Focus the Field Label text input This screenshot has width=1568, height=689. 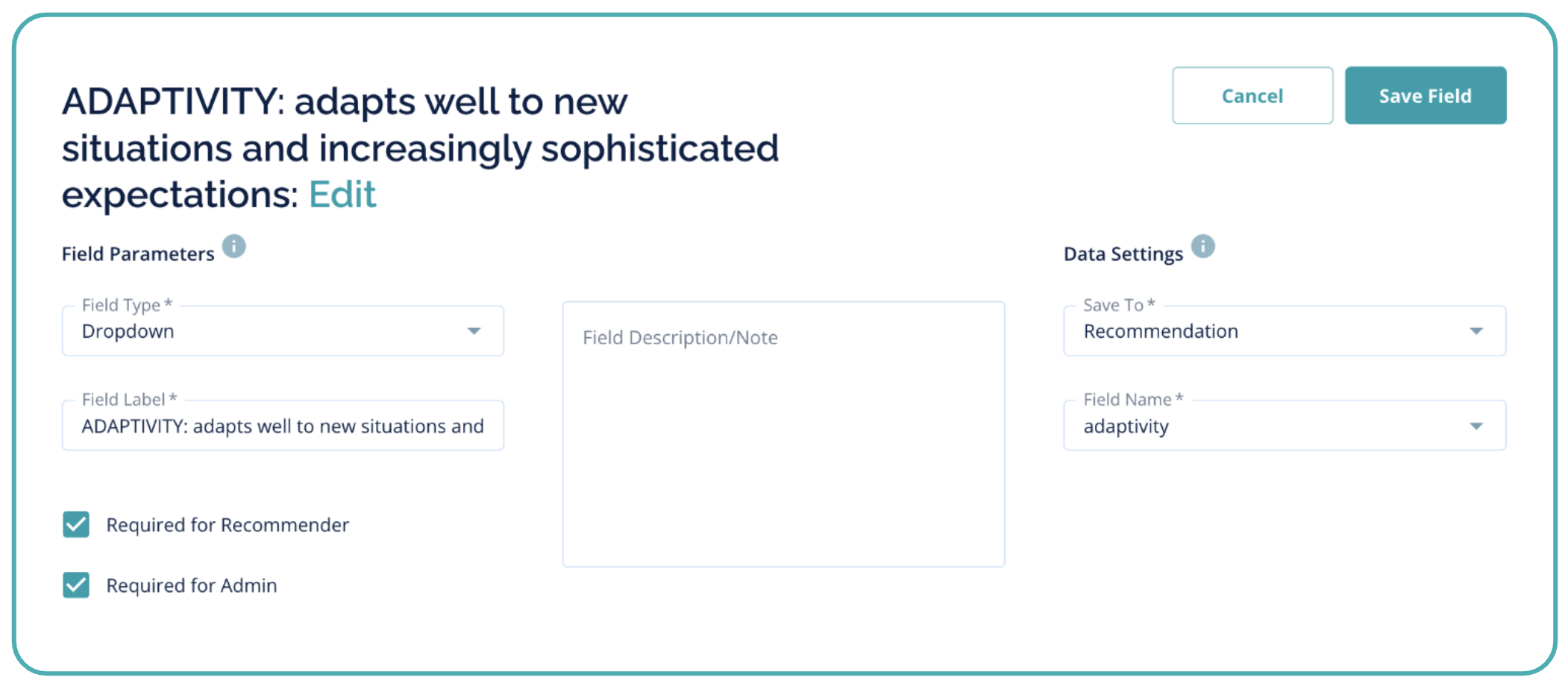pos(282,426)
